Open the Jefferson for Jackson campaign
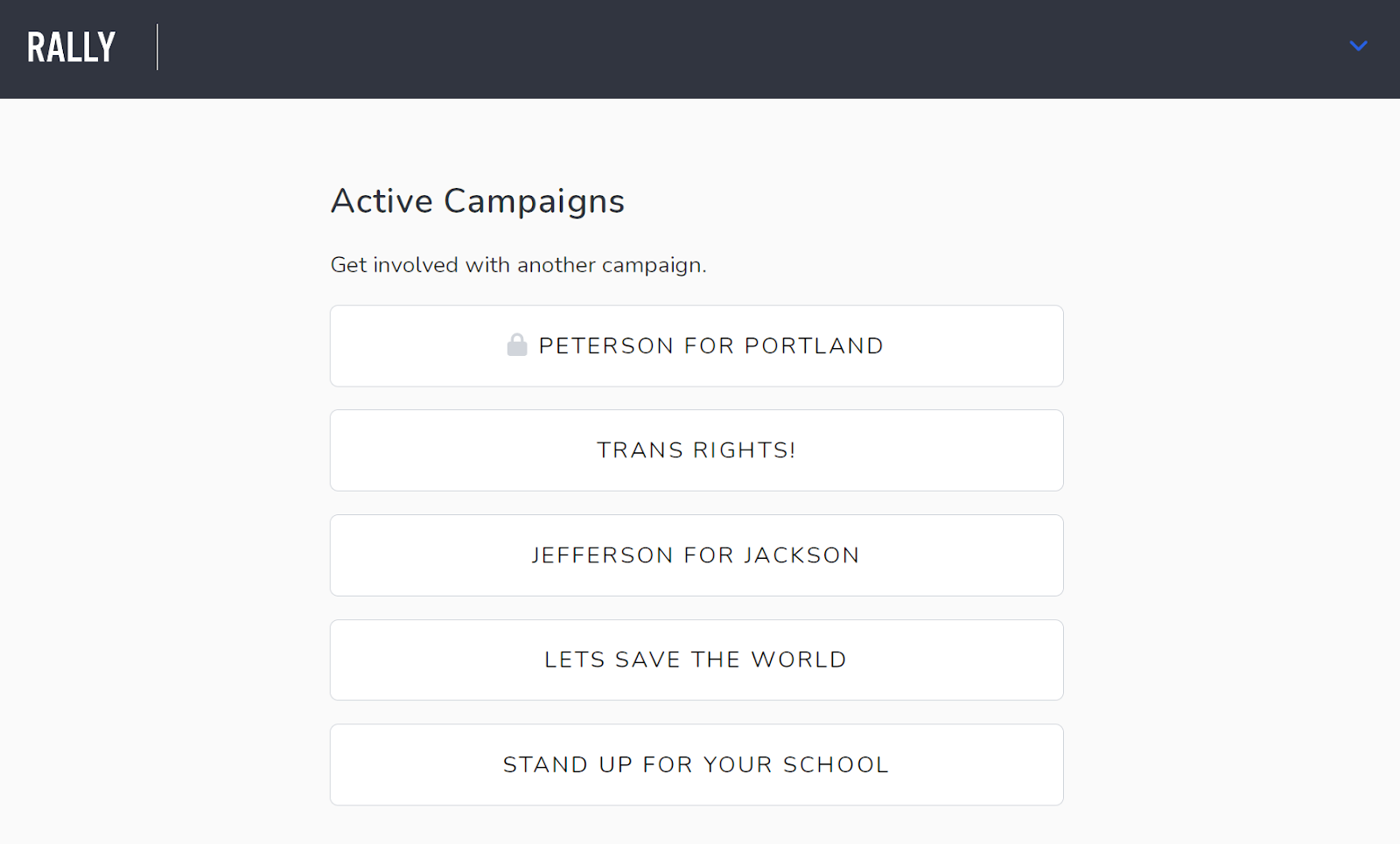The image size is (1400, 844). coord(696,555)
